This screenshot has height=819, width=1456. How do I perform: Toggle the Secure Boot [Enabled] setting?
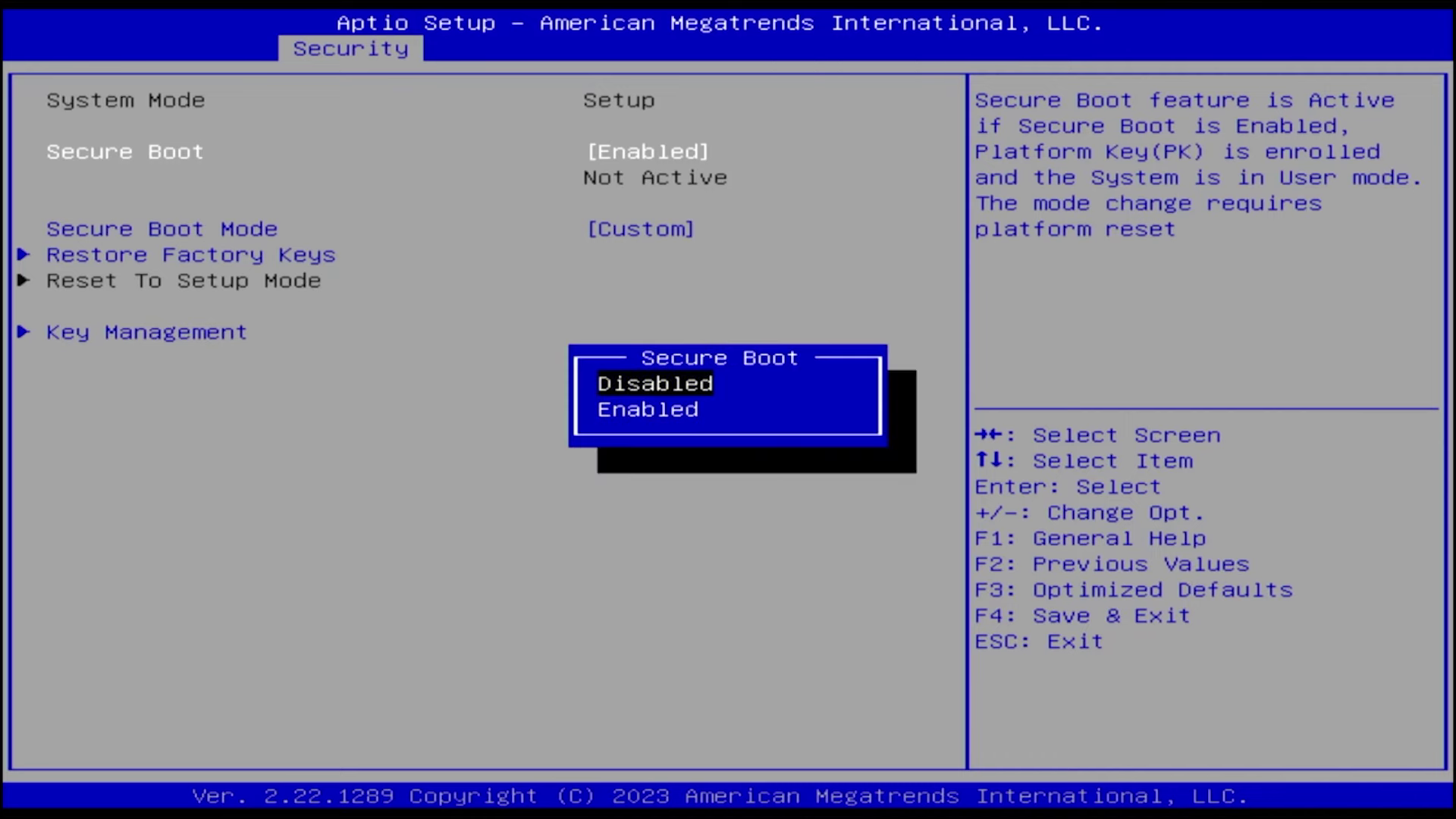[648, 151]
